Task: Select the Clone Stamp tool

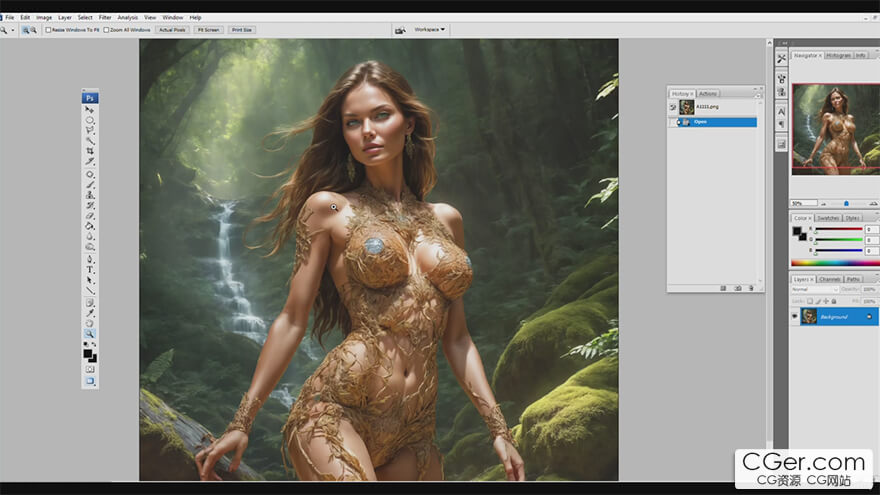Action: (90, 195)
